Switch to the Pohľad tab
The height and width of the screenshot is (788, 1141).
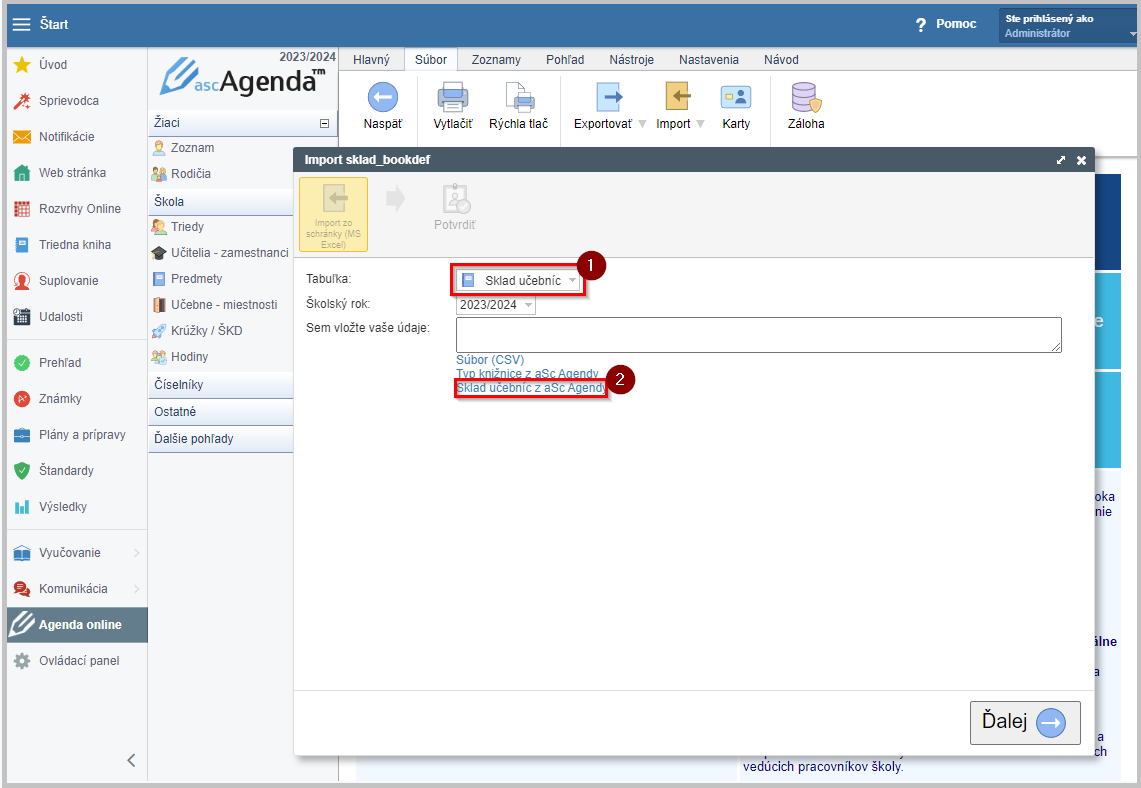pos(565,60)
